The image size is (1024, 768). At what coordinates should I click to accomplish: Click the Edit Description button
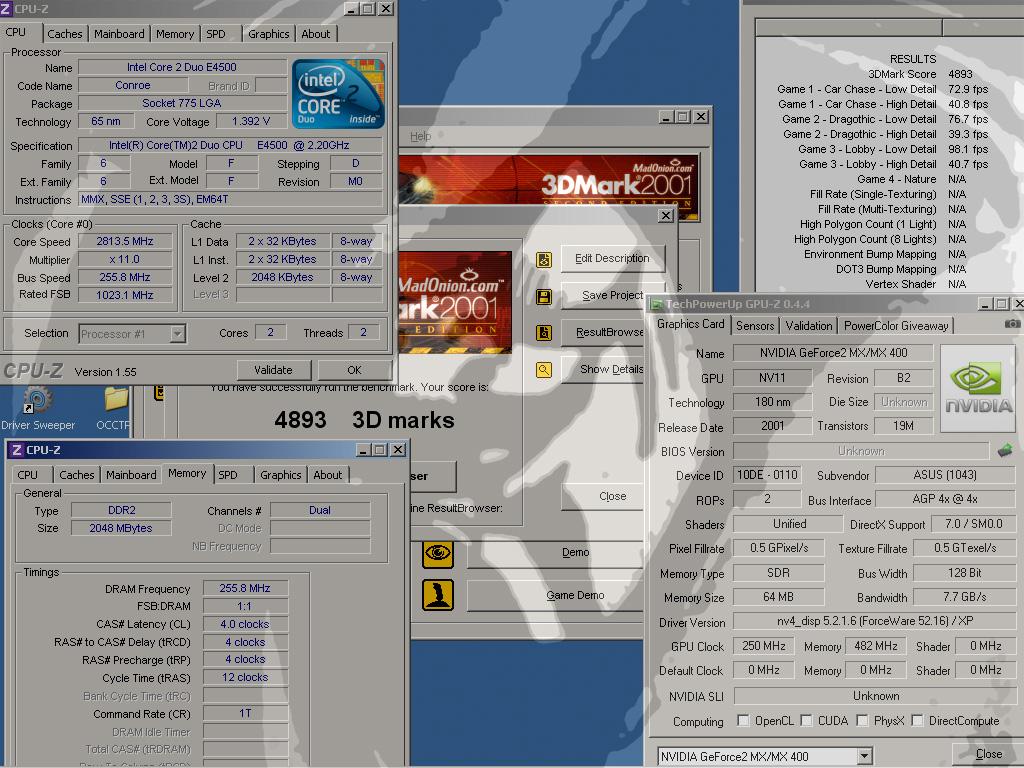612,258
